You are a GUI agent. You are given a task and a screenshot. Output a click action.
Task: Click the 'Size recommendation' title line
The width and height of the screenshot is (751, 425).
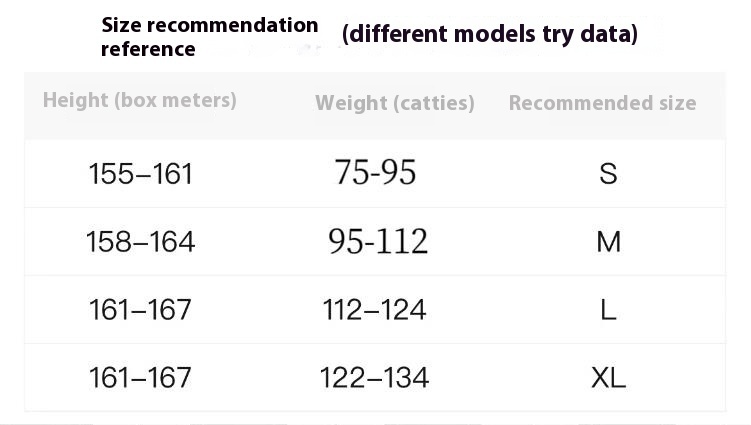pos(210,25)
